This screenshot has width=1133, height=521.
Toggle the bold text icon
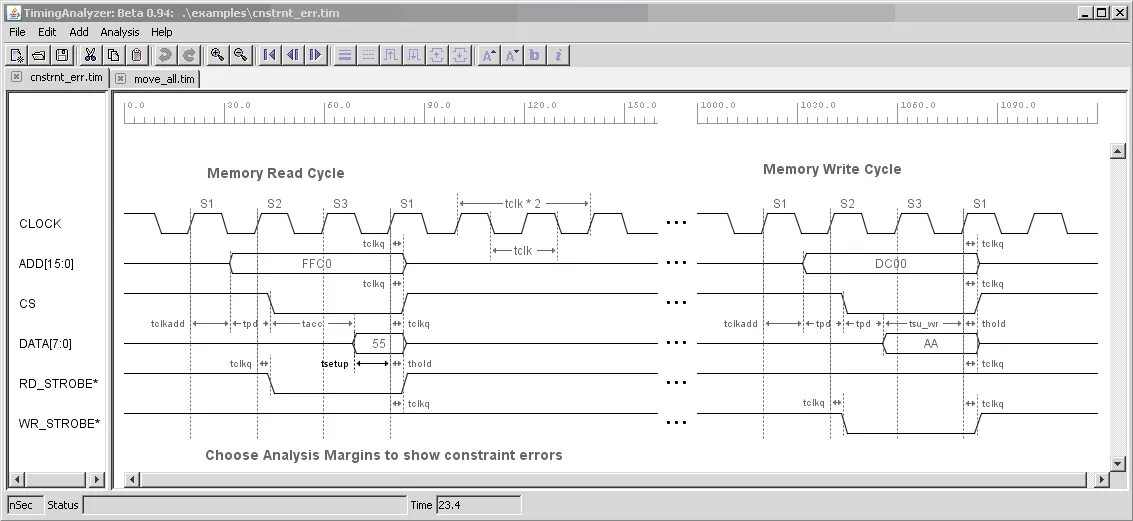click(535, 55)
